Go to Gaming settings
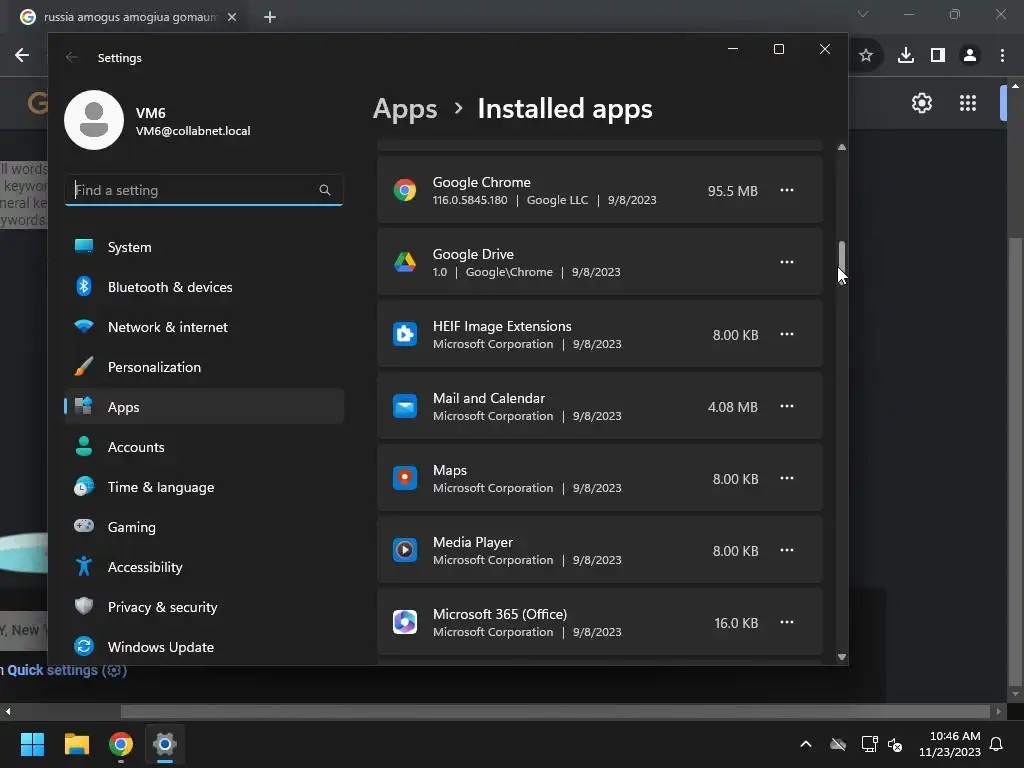This screenshot has width=1024, height=768. [204, 527]
